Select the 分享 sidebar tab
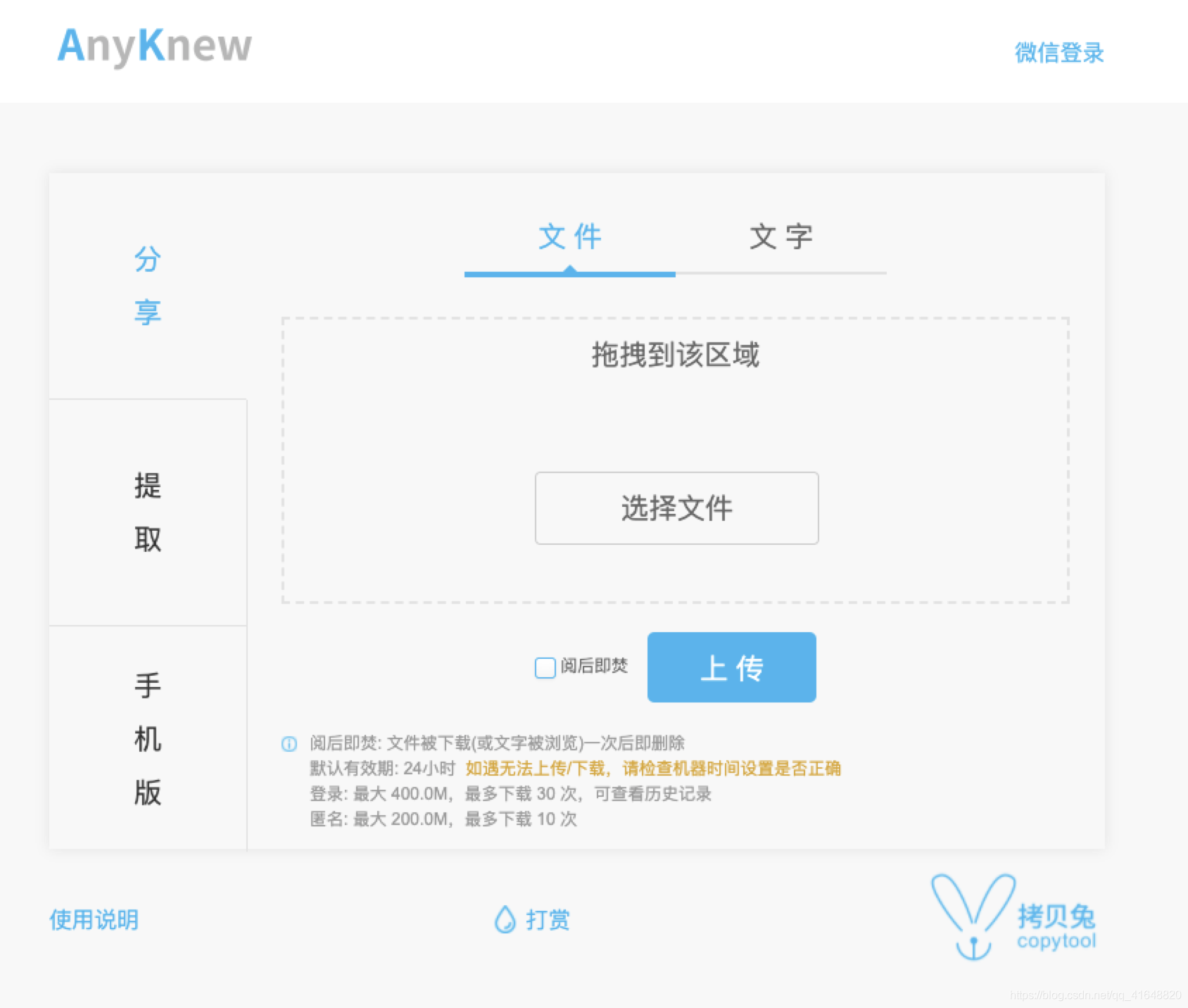 point(148,285)
